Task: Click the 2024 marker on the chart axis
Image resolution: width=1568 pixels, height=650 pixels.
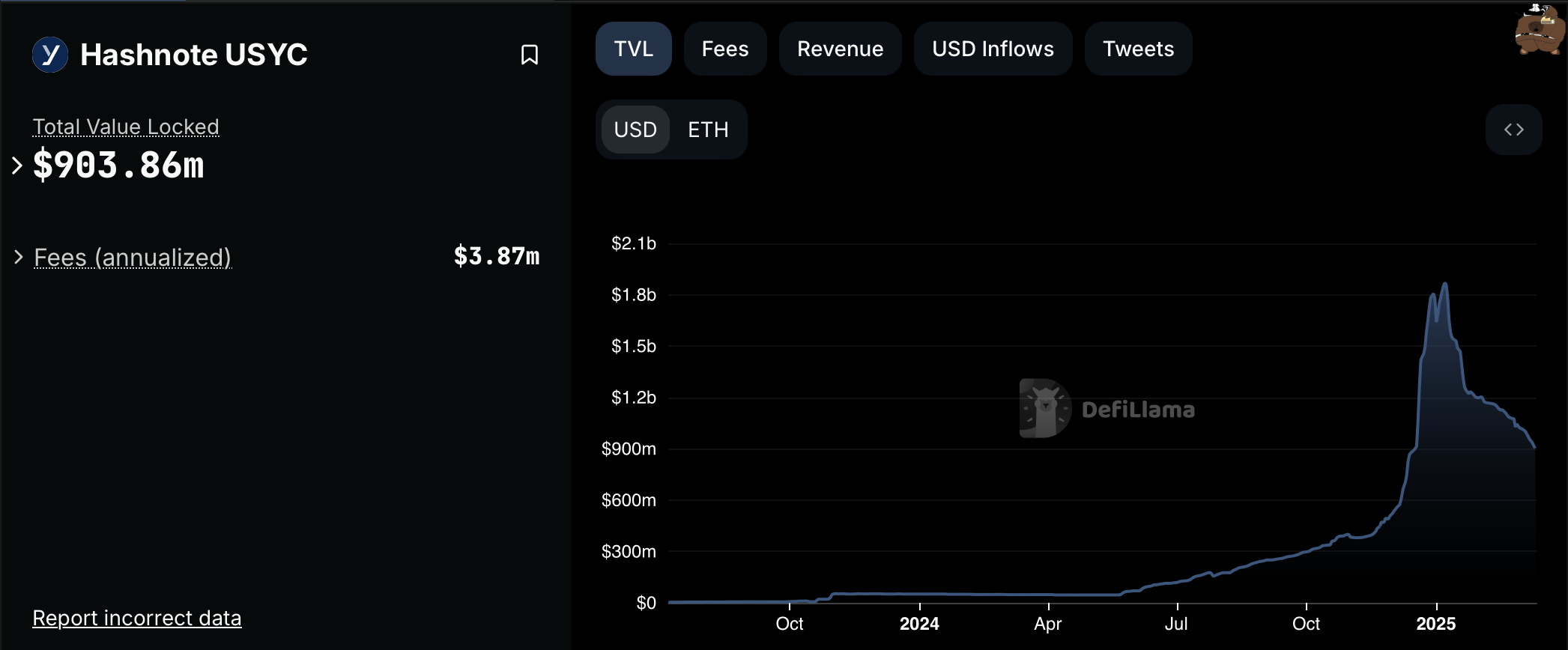Action: tap(919, 623)
